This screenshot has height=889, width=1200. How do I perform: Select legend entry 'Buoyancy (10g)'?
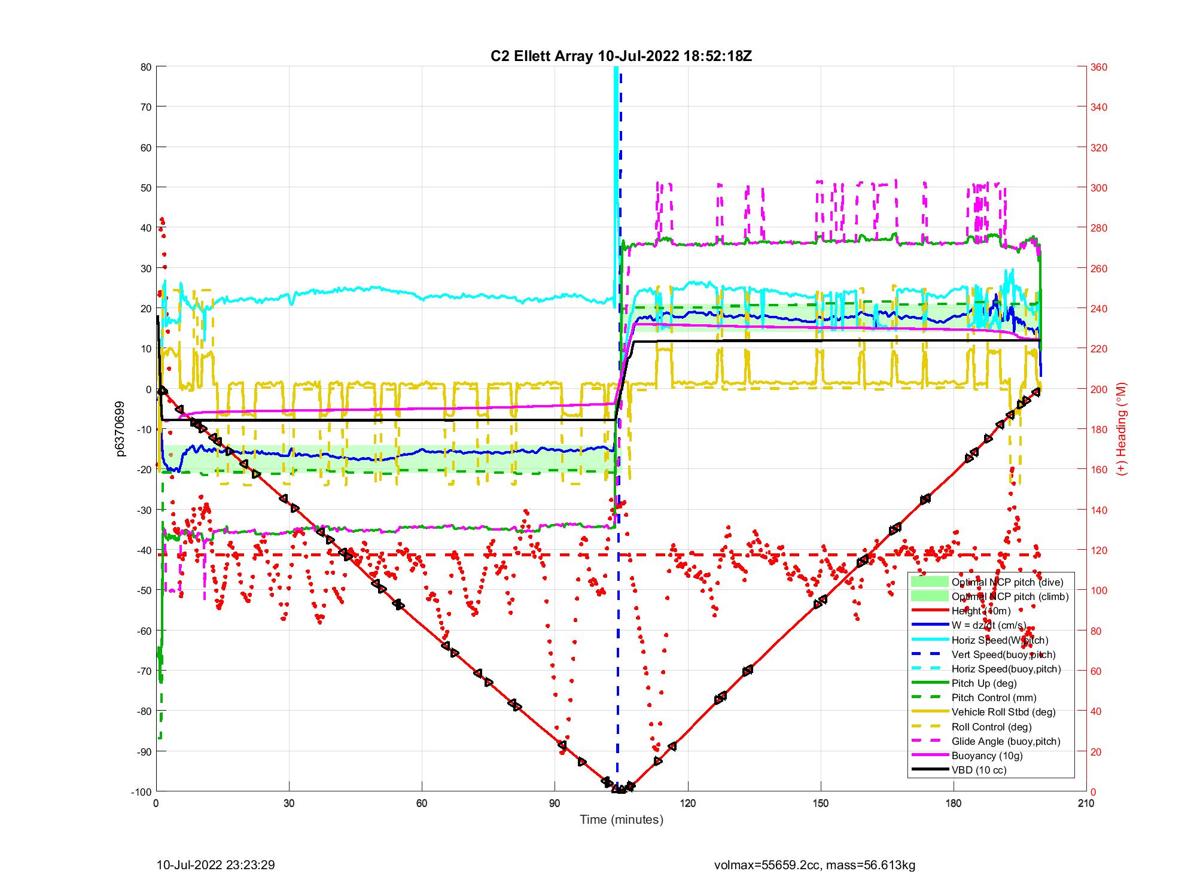click(968, 755)
